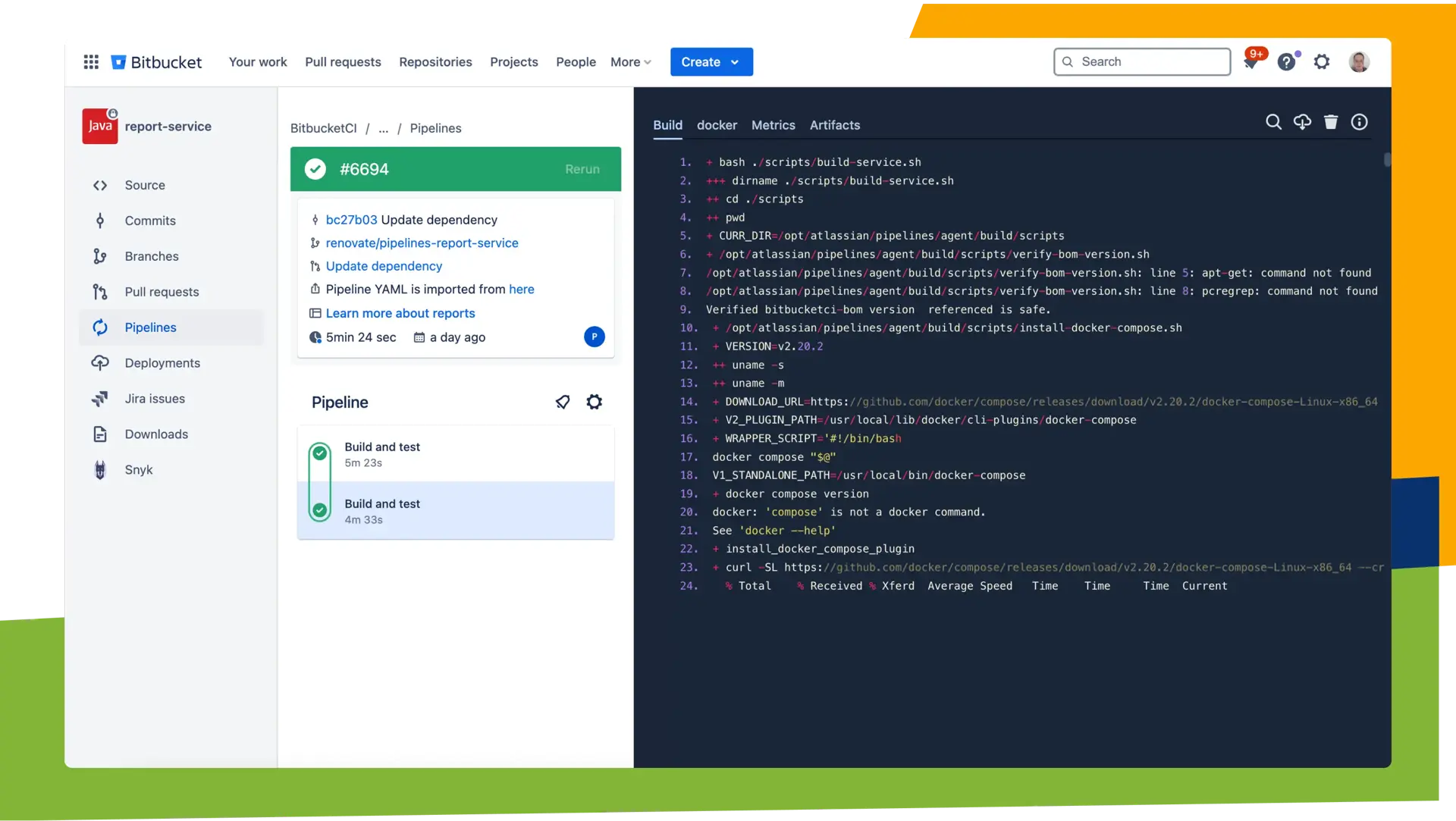Open the Artifacts tab

[x=834, y=125]
